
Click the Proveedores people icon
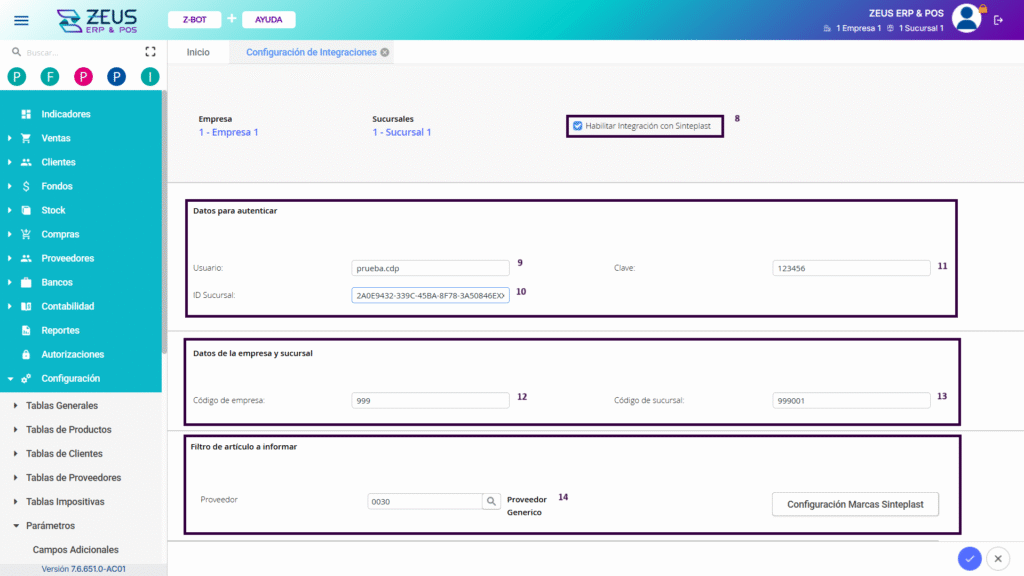tap(26, 258)
